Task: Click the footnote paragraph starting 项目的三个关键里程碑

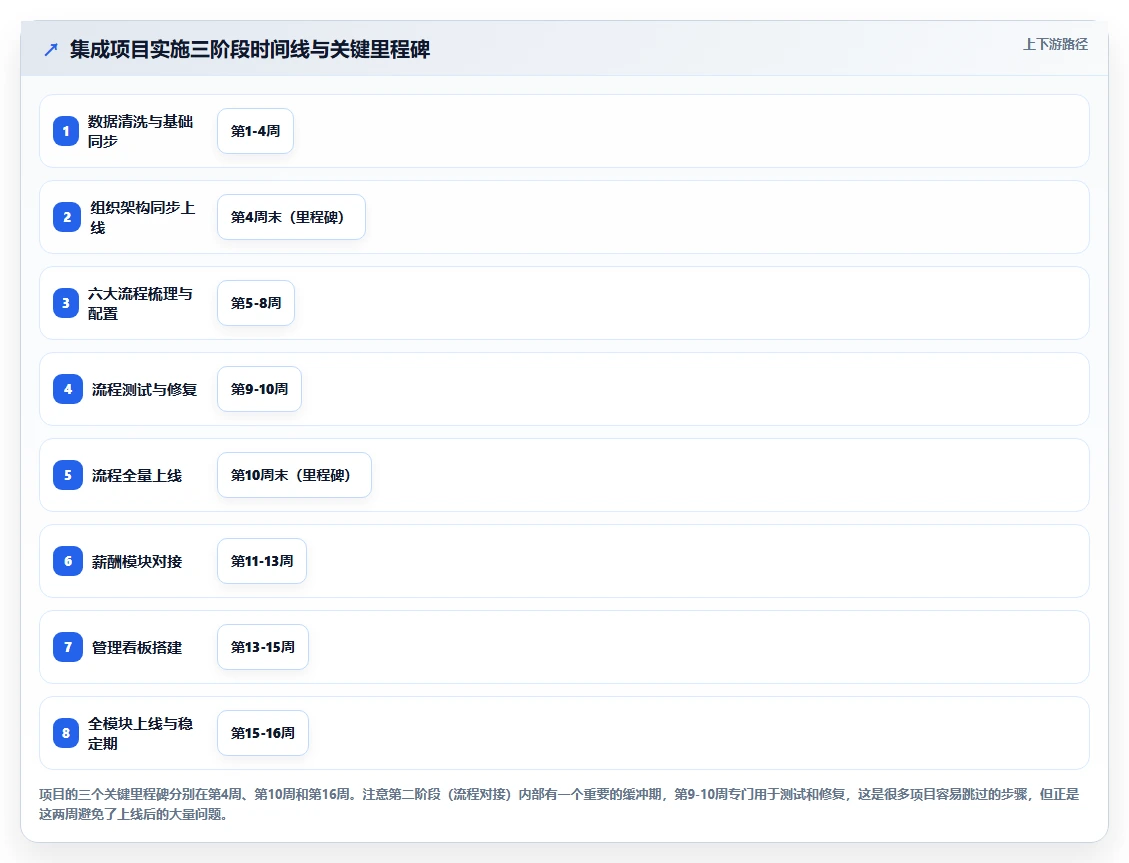Action: 559,804
